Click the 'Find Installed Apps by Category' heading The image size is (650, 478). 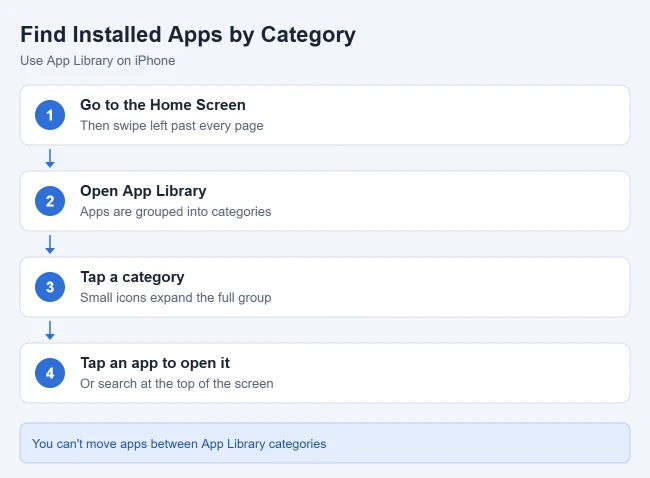[188, 35]
